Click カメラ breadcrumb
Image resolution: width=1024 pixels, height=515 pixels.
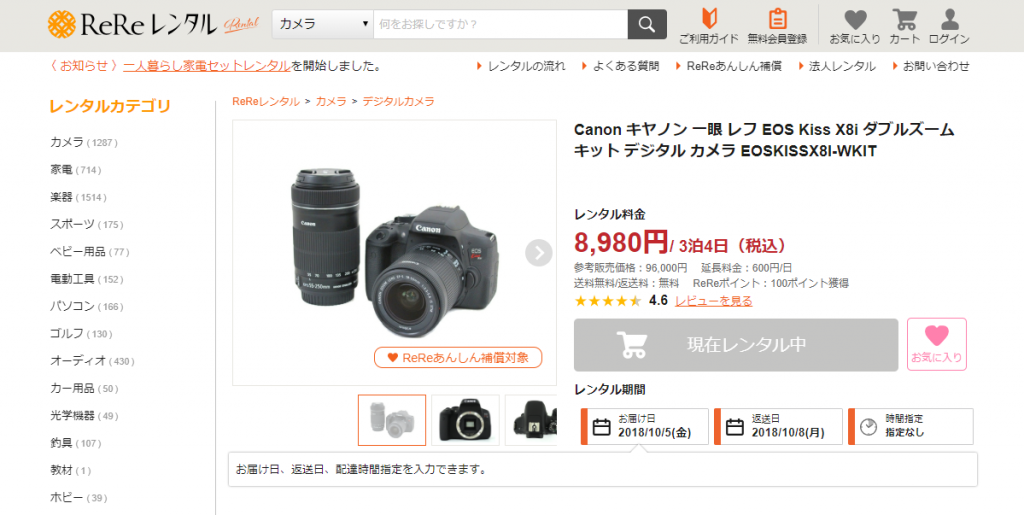click(331, 101)
